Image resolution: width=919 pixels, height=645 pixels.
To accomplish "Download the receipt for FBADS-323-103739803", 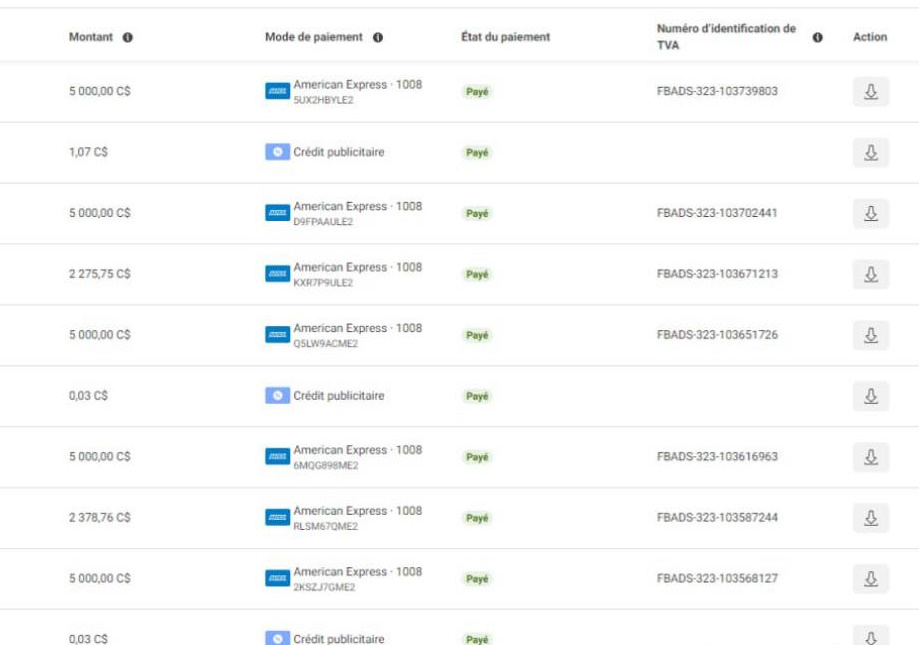I will pyautogui.click(x=870, y=92).
